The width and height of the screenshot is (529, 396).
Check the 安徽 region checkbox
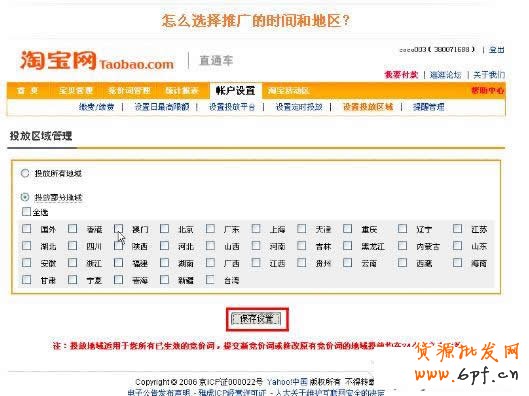(x=26, y=262)
